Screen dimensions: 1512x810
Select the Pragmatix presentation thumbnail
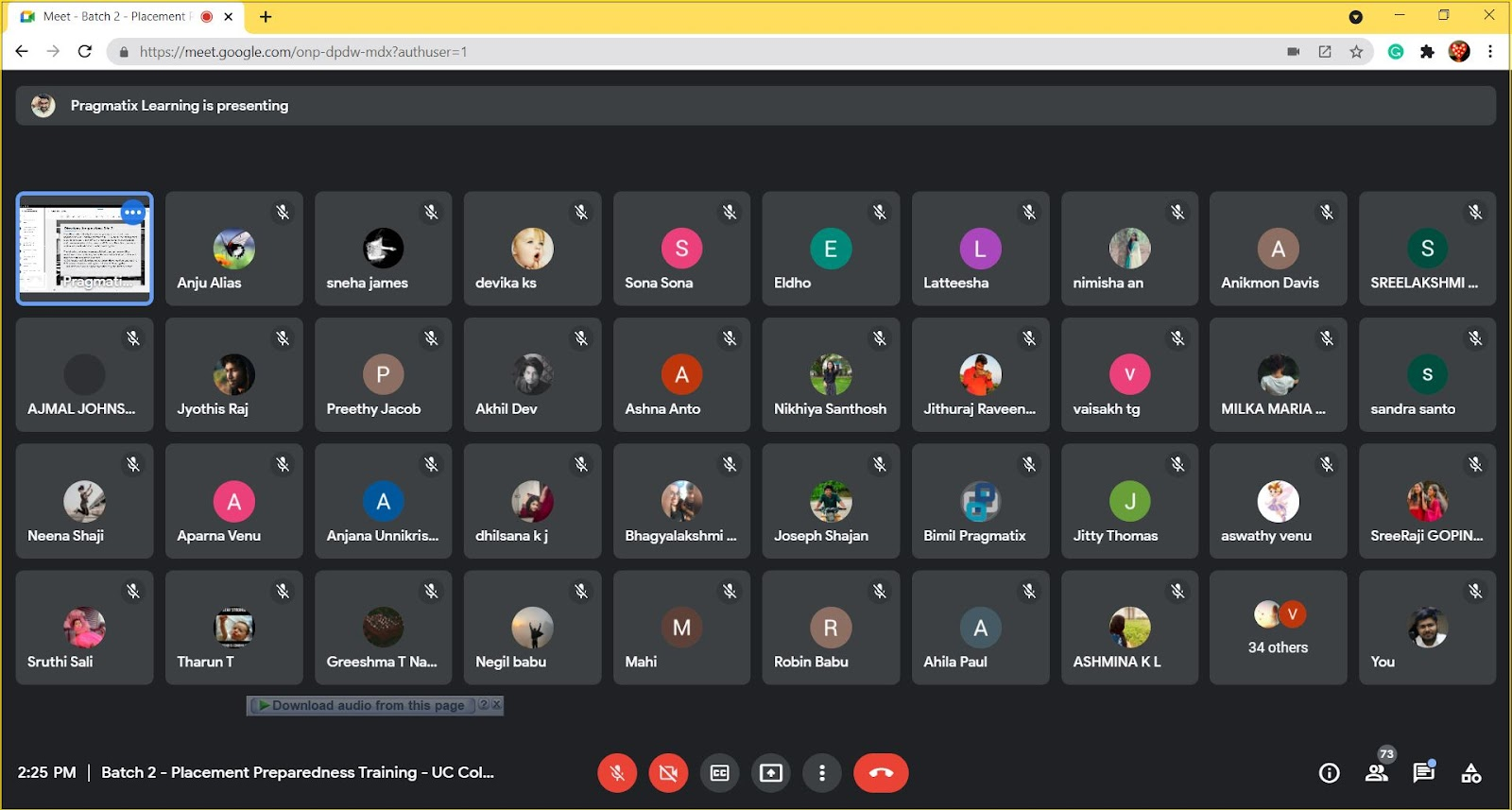[x=85, y=249]
